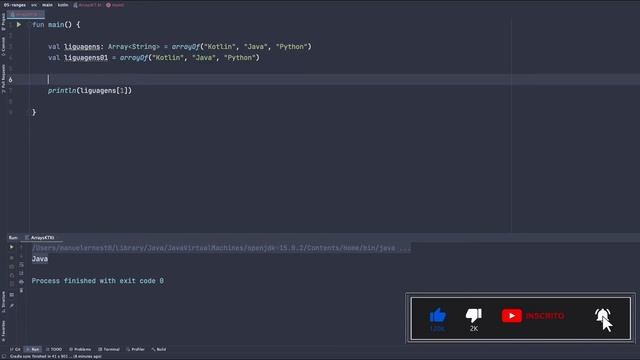640x360 pixels.
Task: Print the Run console output
Action: (x=21, y=282)
